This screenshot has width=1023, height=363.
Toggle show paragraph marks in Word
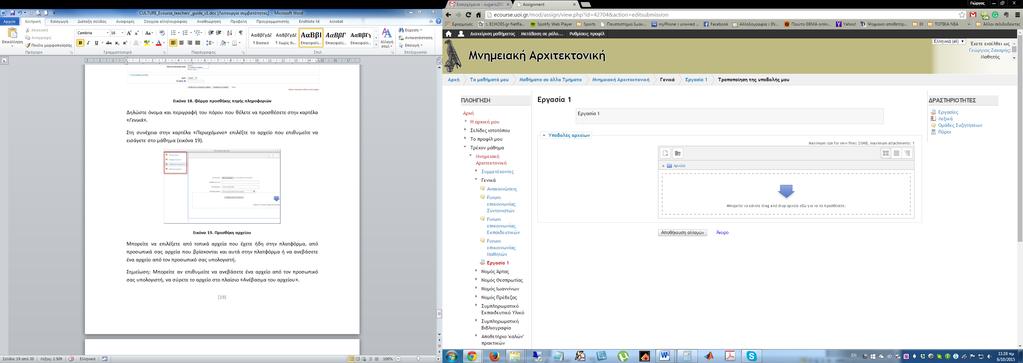pyautogui.click(x=241, y=33)
